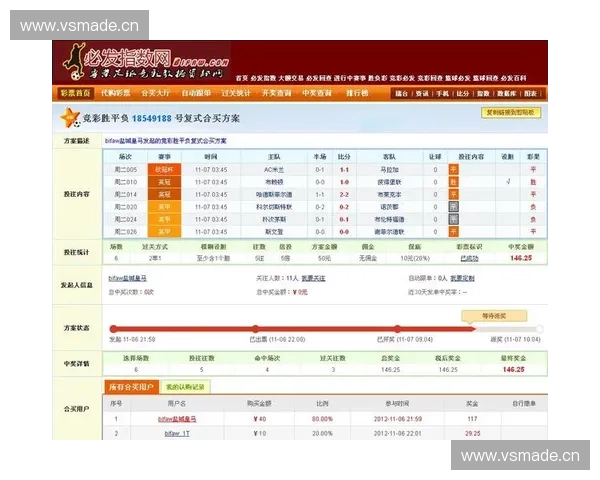Click the 已出票 marker on progress bar
The image size is (600, 480).
click(255, 329)
